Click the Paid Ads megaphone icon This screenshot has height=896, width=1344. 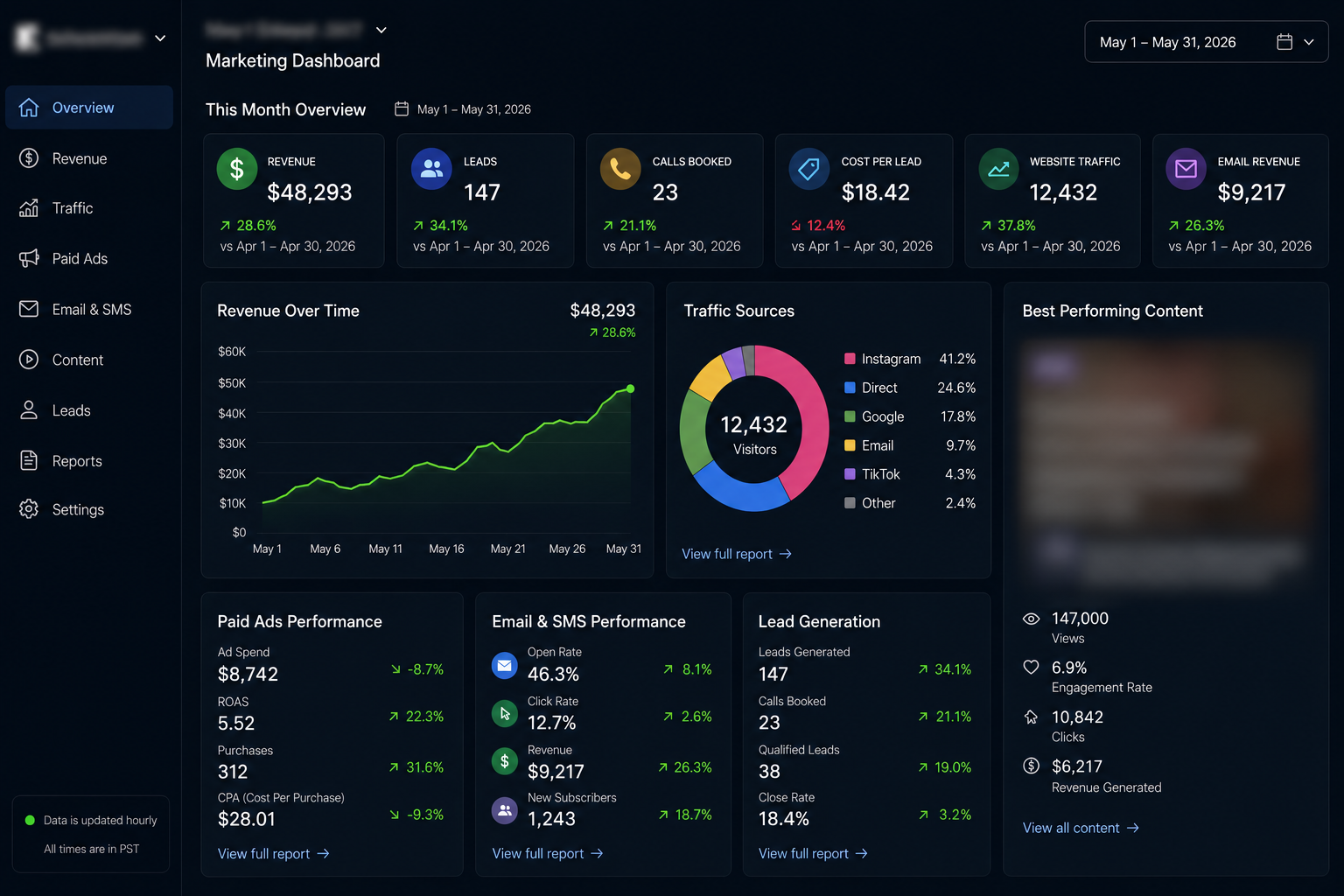pos(29,258)
